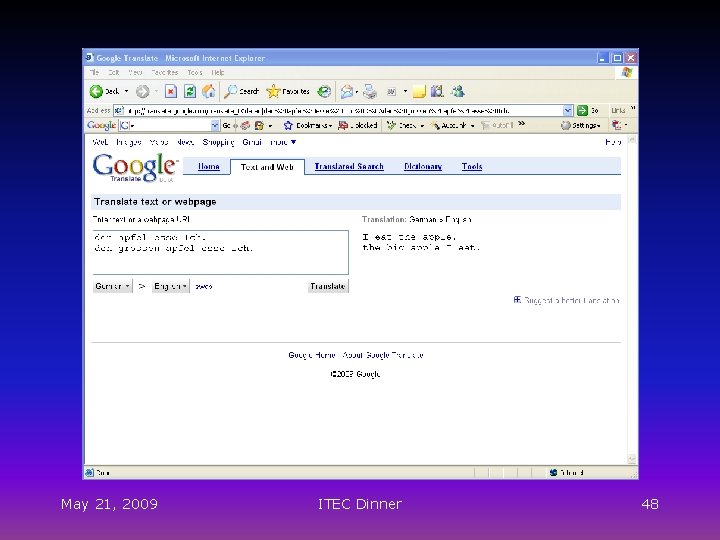This screenshot has height=540, width=720.
Task: Click the Google Translate logo
Action: [135, 167]
